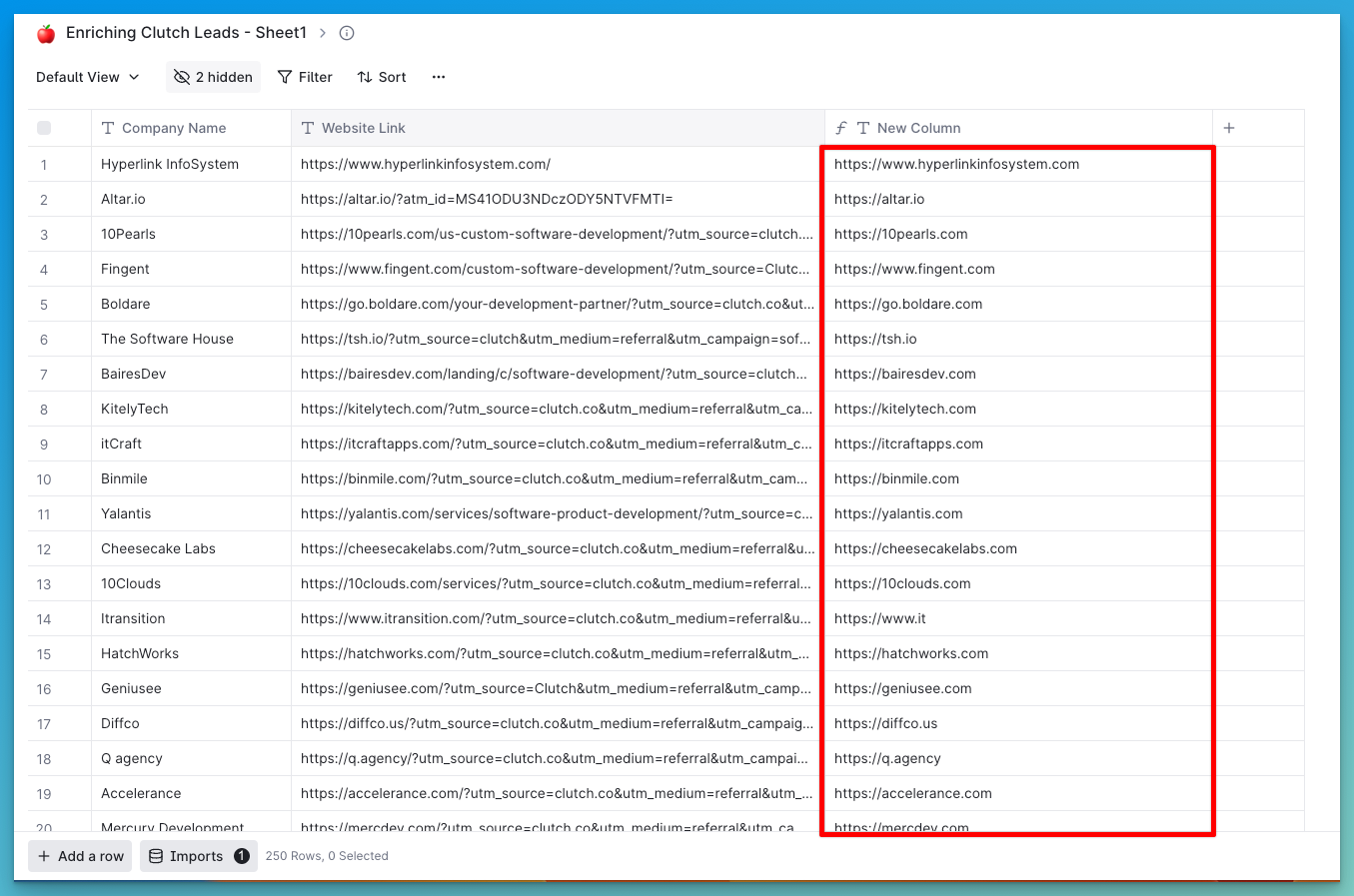Click the formula icon in New Column header
The width and height of the screenshot is (1354, 896).
[x=841, y=128]
